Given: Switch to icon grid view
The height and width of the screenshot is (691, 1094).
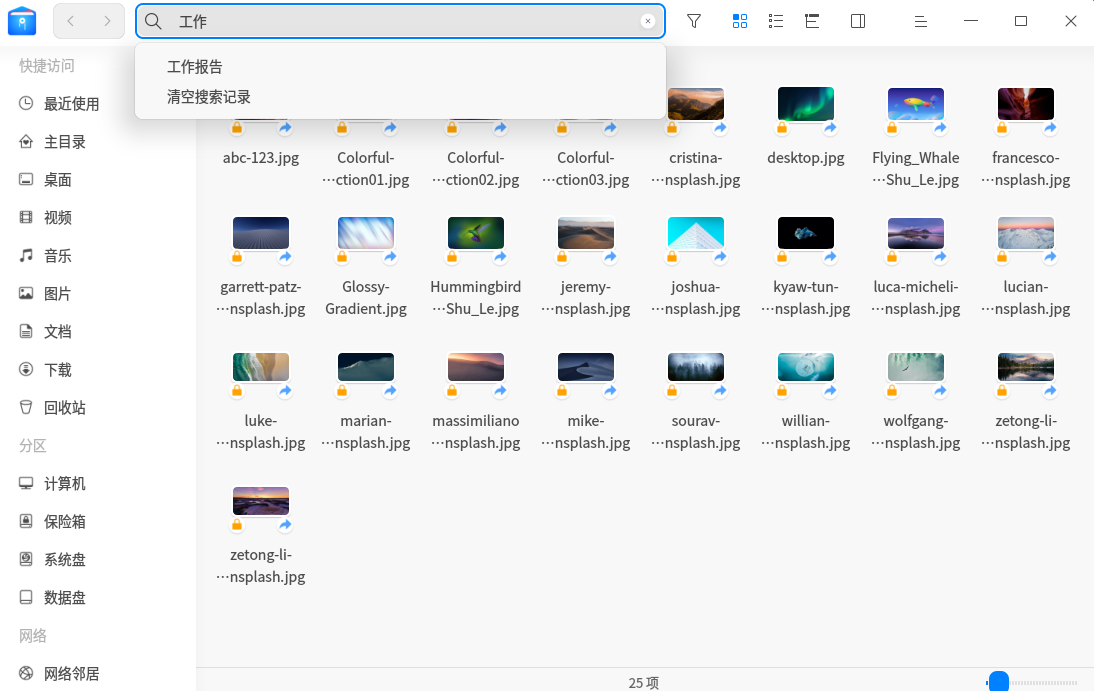Looking at the screenshot, I should click(740, 21).
